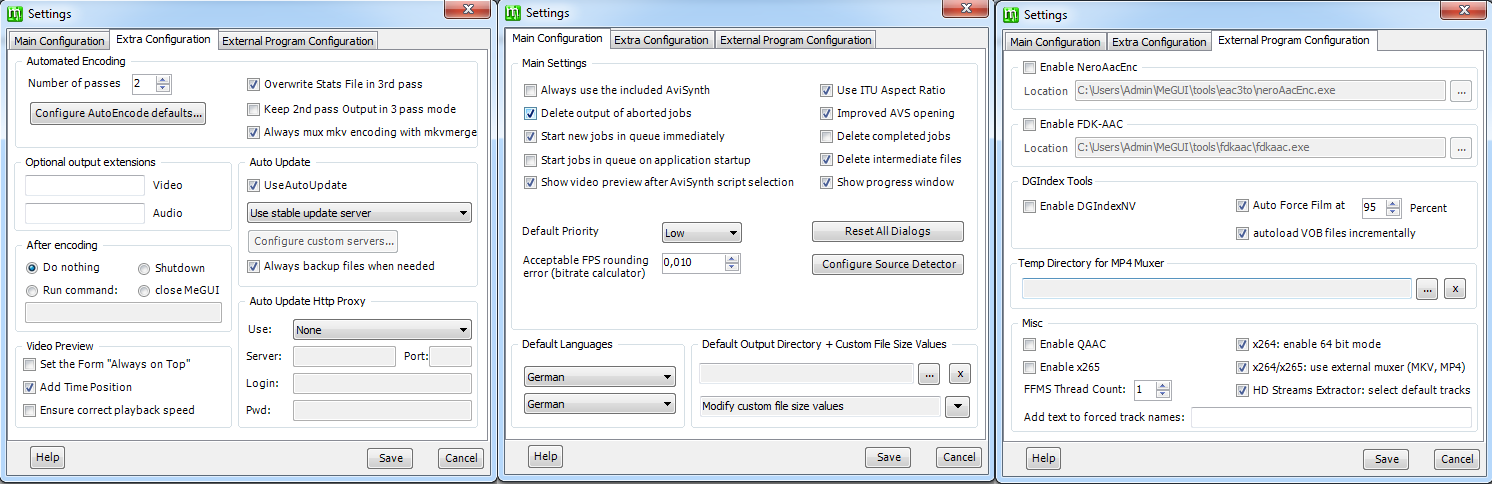
Task: Expand the Use stable update server dropdown
Action: [358, 213]
